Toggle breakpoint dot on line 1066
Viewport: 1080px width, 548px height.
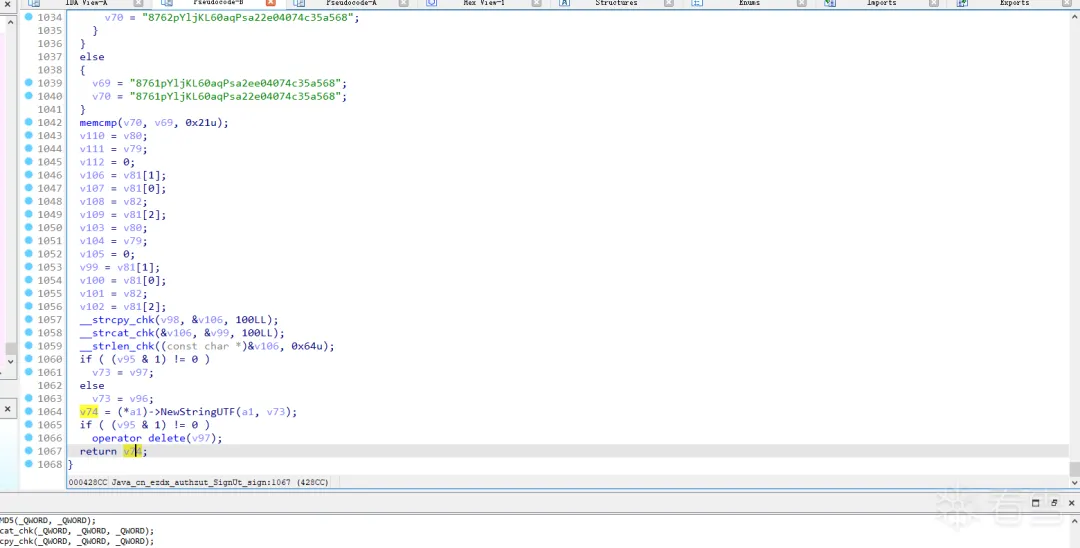coord(29,438)
